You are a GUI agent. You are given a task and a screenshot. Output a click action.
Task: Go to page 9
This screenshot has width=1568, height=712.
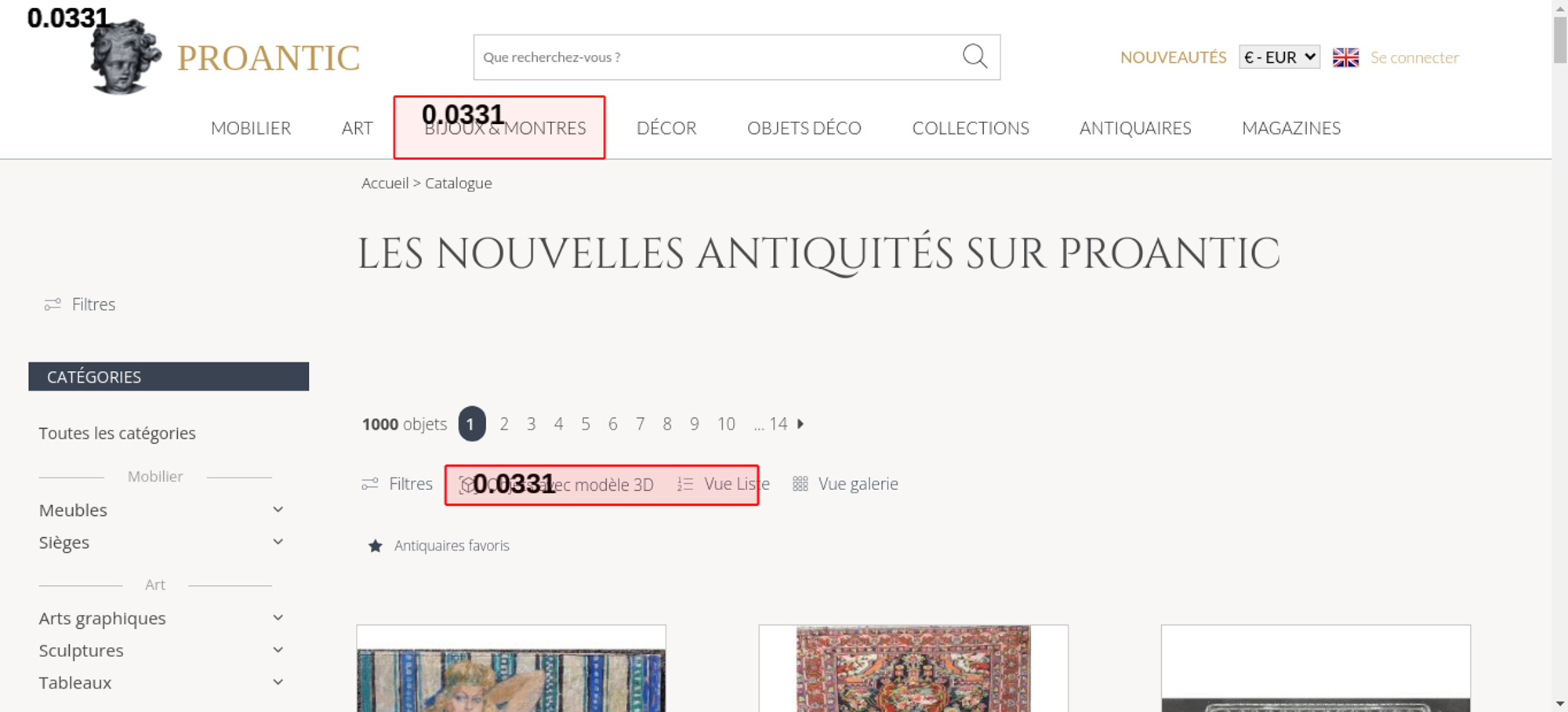[x=695, y=424]
